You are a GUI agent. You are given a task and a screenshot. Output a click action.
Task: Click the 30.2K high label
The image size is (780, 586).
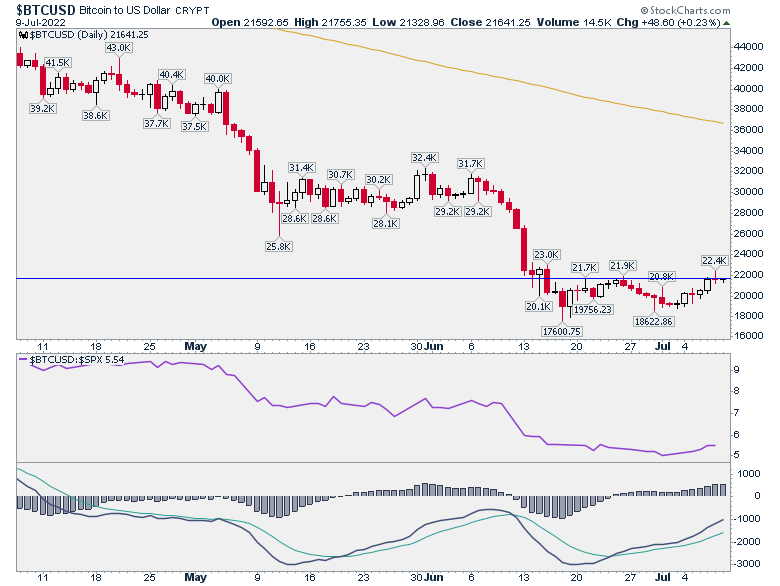(x=379, y=180)
